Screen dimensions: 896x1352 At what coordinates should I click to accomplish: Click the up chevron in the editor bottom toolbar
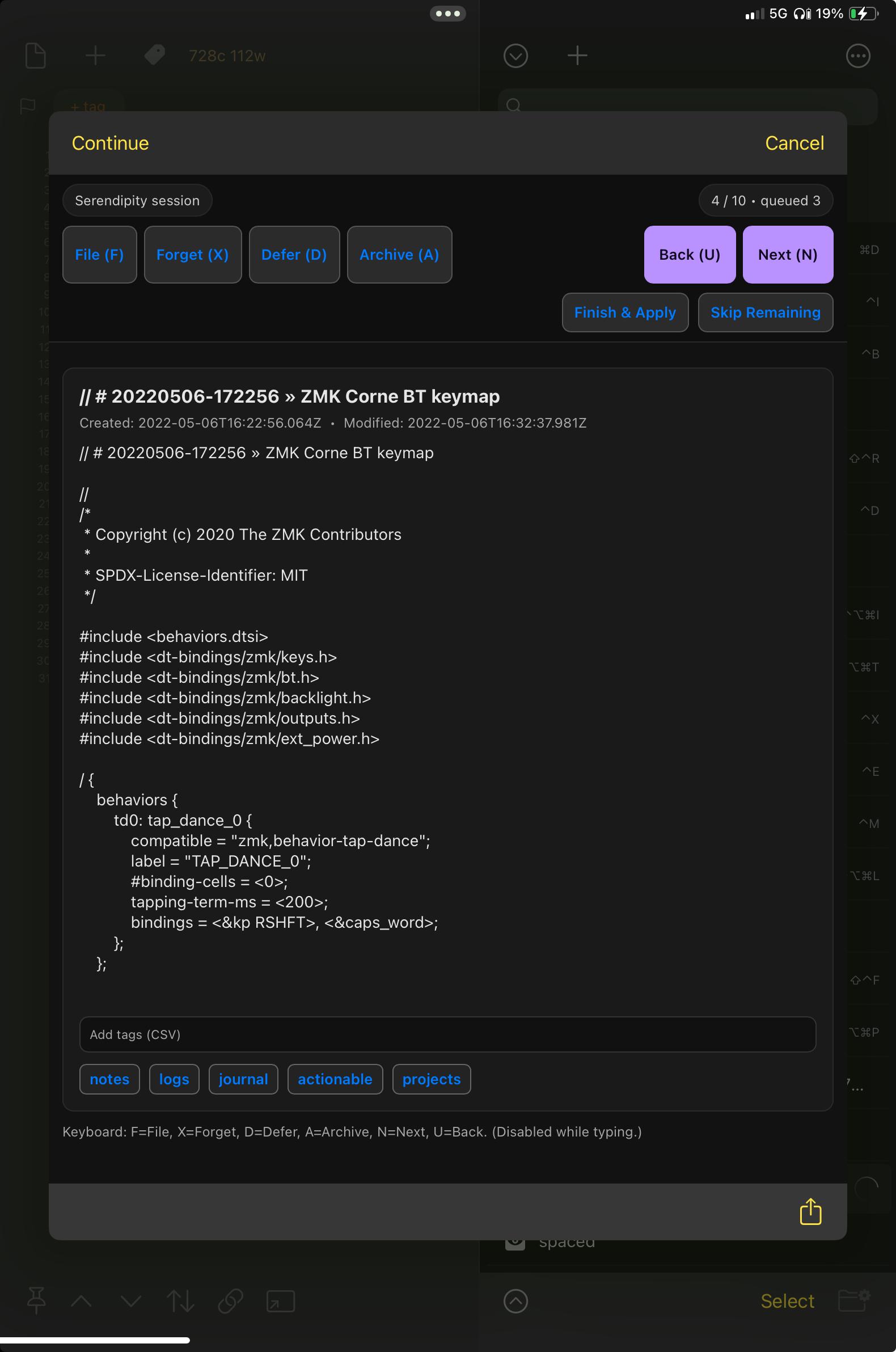pos(81,1301)
